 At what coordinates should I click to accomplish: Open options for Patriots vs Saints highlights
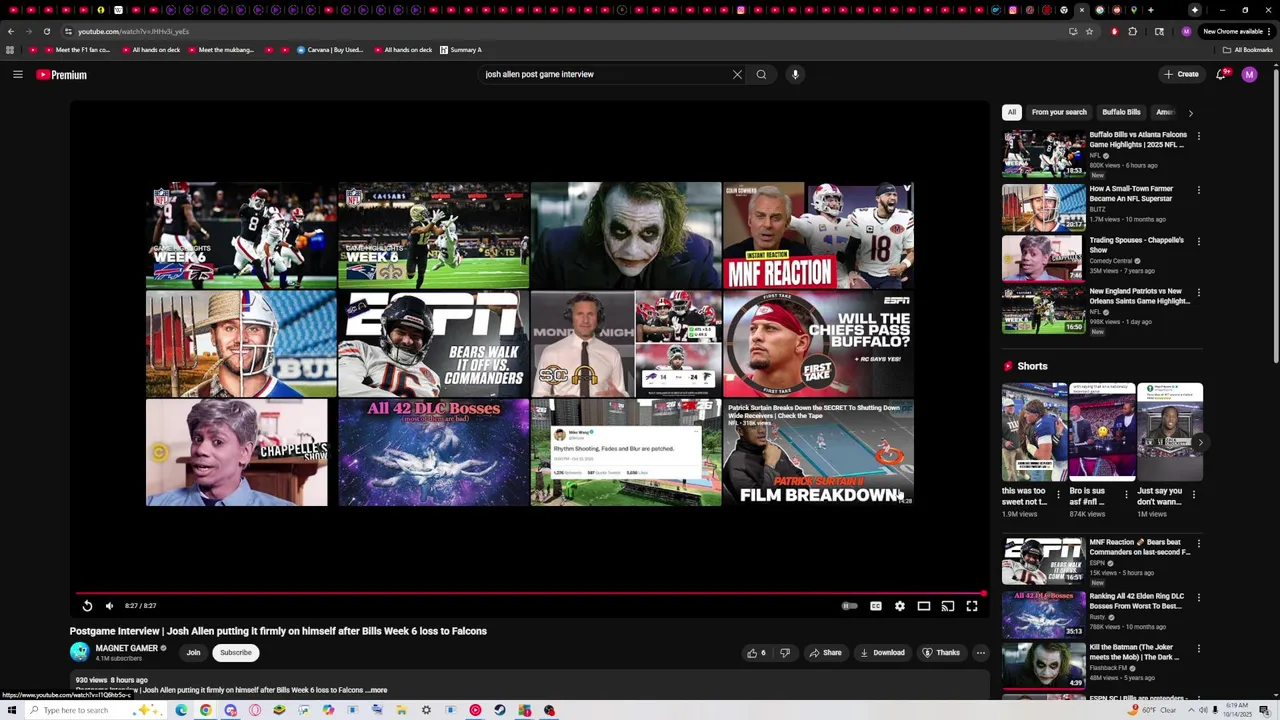pyautogui.click(x=1198, y=293)
